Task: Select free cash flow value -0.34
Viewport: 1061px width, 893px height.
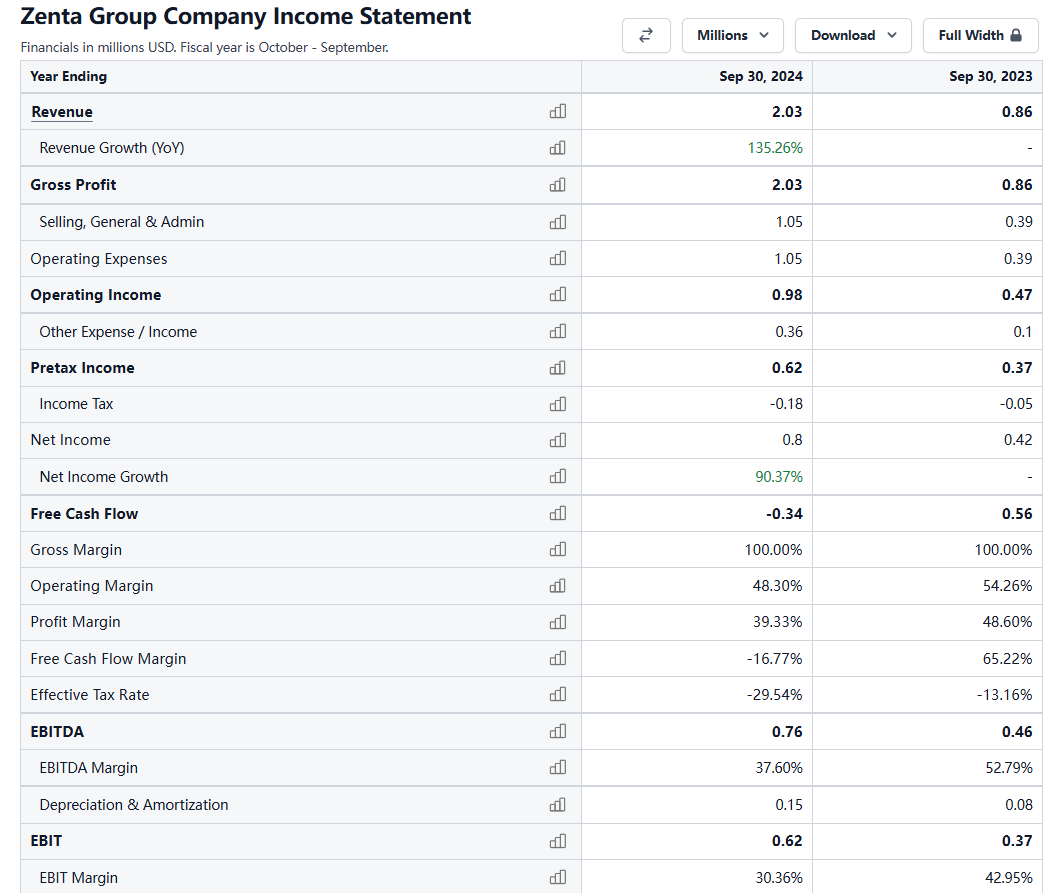Action: coord(784,513)
